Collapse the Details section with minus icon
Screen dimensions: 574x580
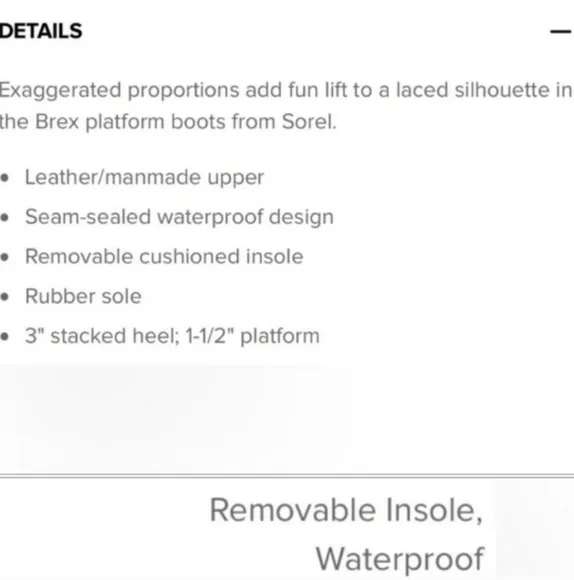(560, 32)
